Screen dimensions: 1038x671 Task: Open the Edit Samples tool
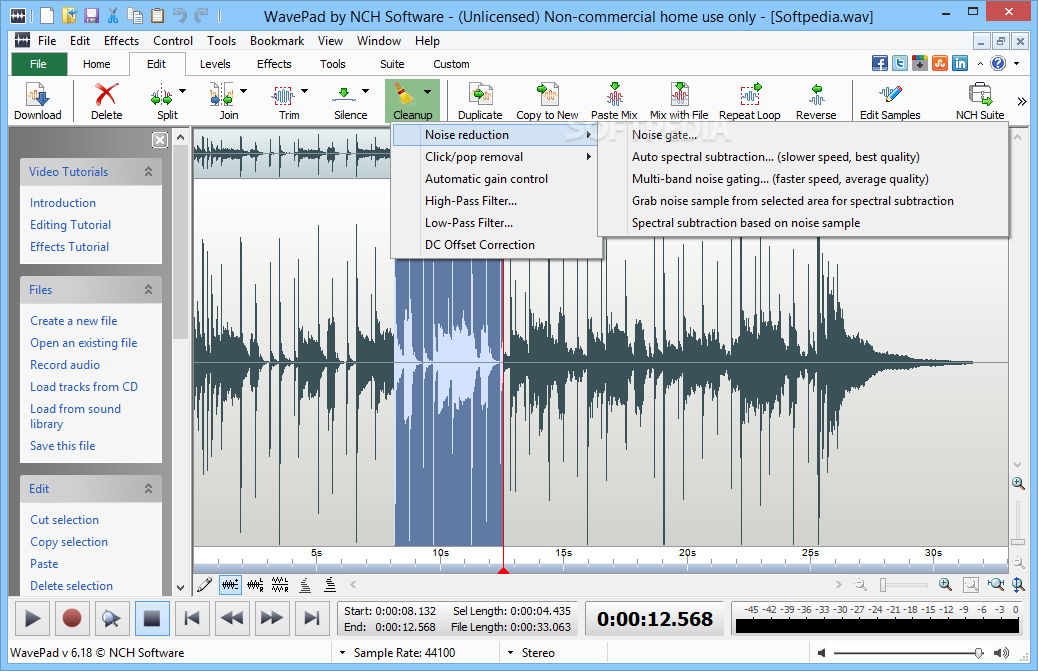pos(890,95)
